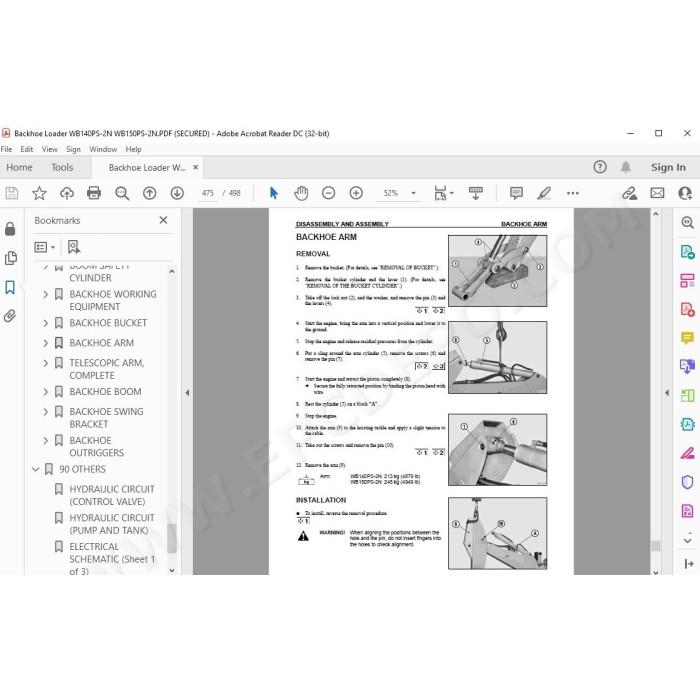Expand TELESCOPIC ARM, COMPLETE bookmark

click(46, 363)
